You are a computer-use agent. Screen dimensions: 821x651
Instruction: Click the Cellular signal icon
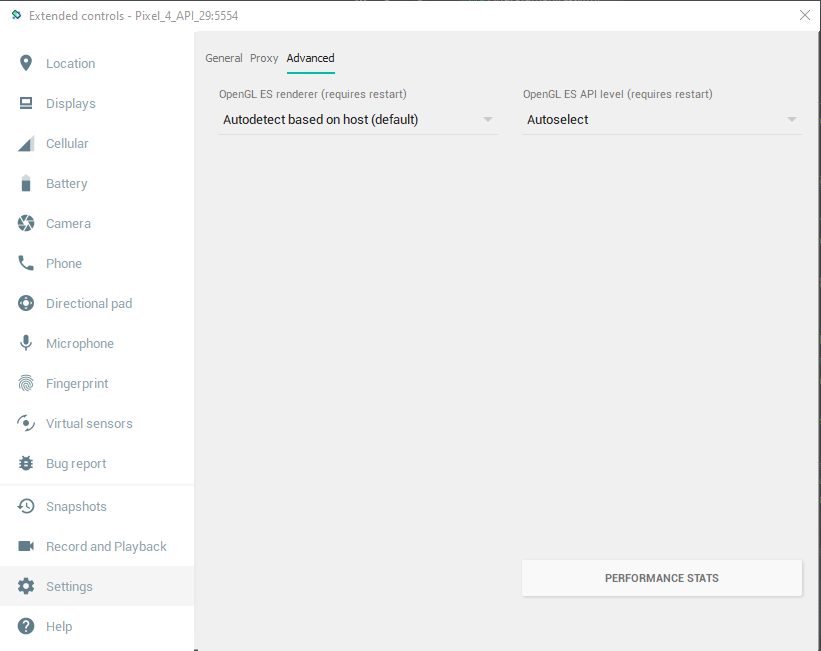(24, 143)
